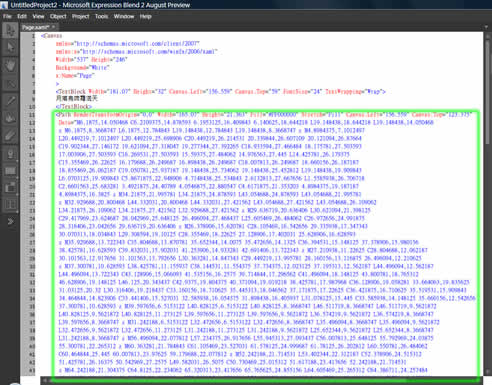Open the Object menu
492x385 pixels.
[58, 16]
